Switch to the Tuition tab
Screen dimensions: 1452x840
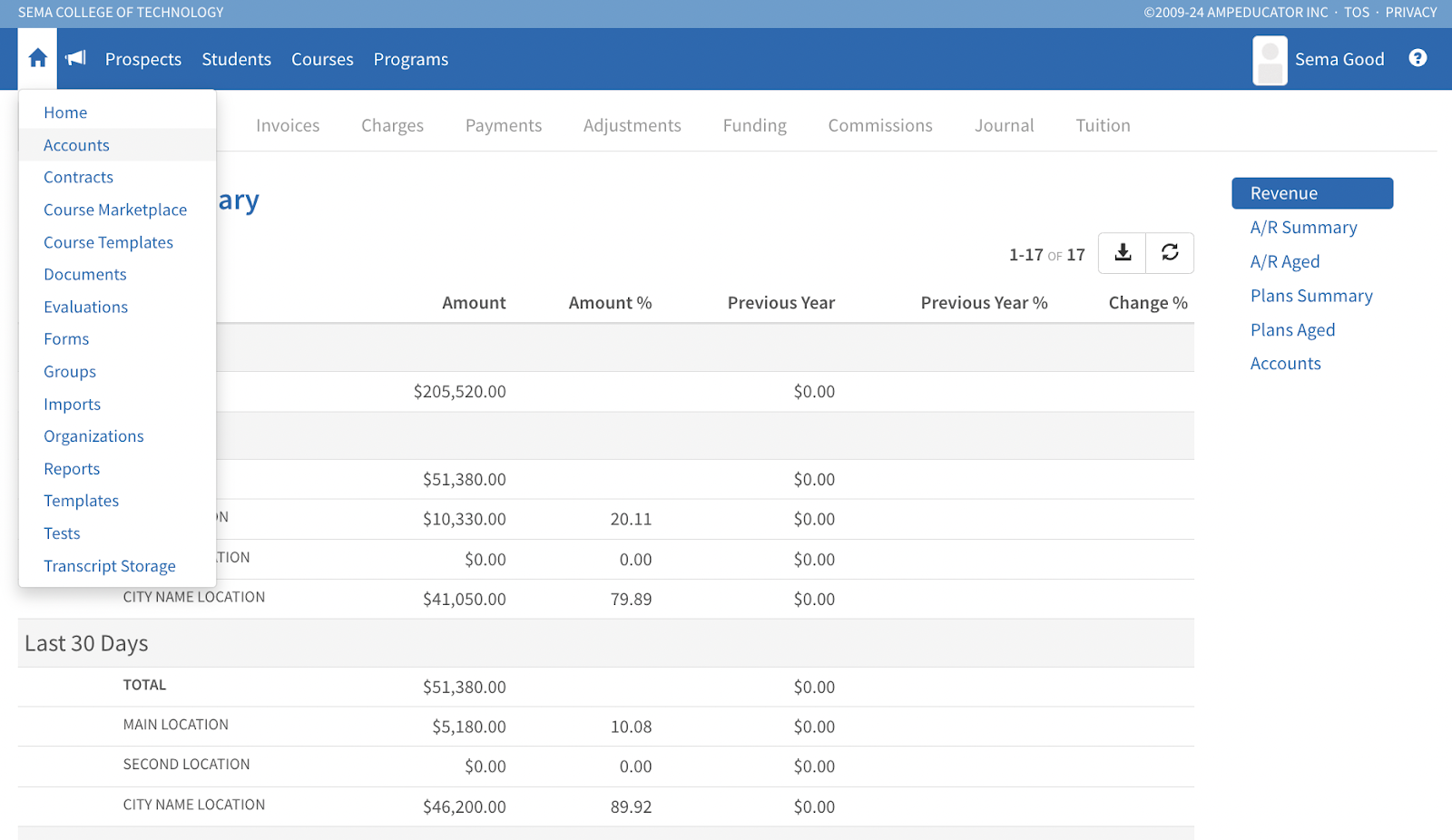(x=1104, y=125)
